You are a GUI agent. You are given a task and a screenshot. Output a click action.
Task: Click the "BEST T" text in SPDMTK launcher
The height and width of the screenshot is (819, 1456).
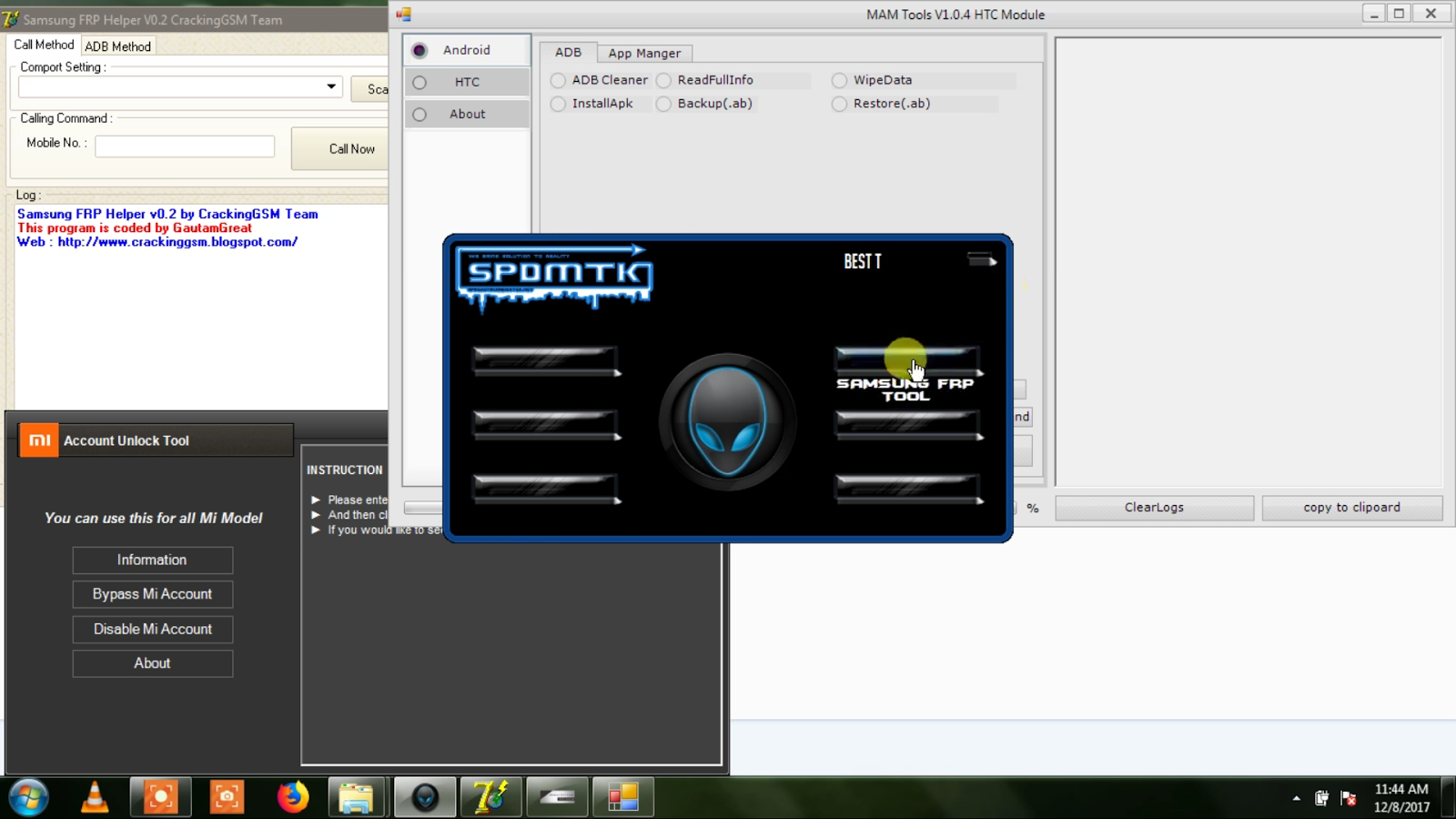click(863, 262)
